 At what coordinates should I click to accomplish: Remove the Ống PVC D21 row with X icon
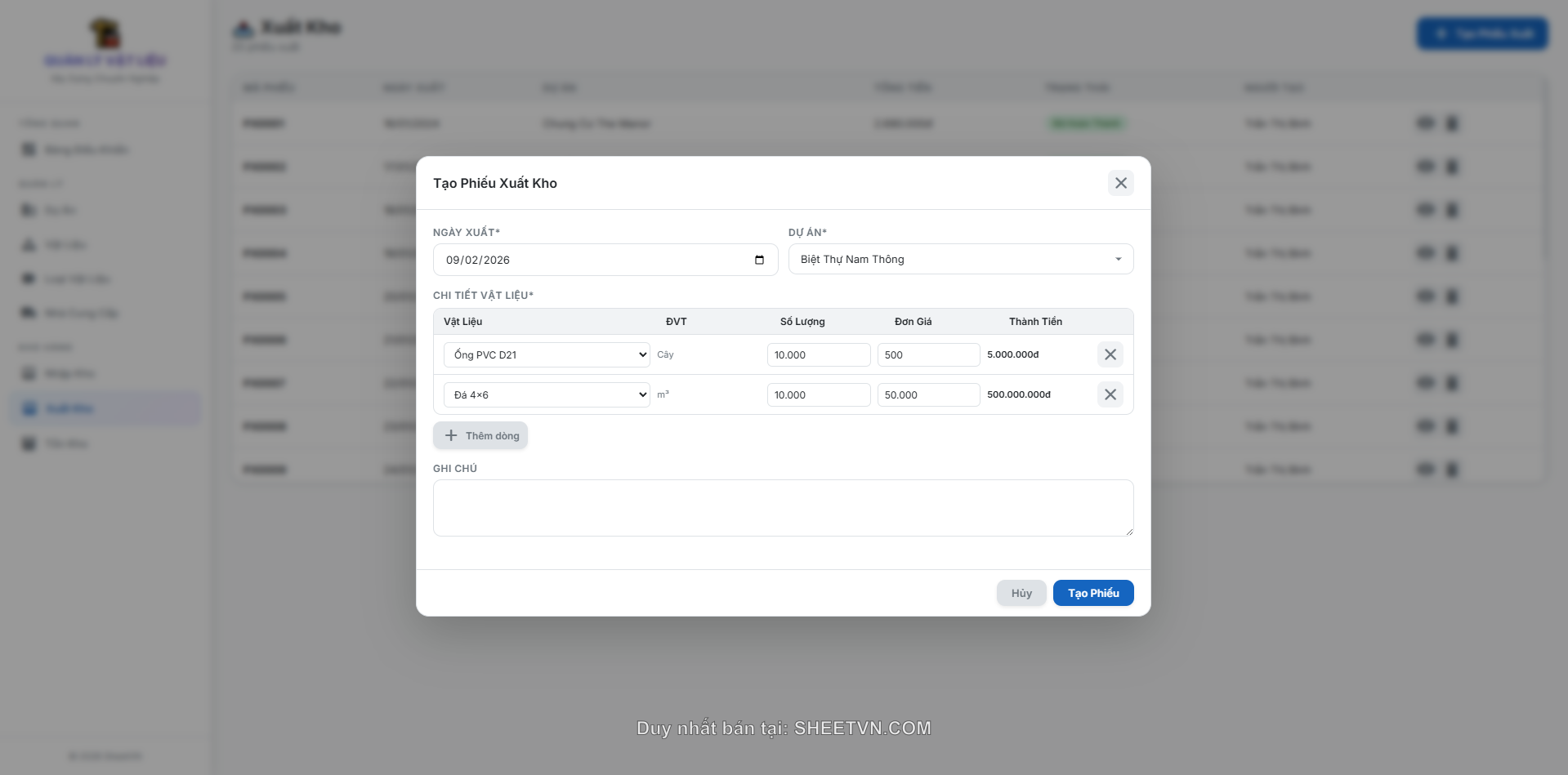pos(1110,354)
